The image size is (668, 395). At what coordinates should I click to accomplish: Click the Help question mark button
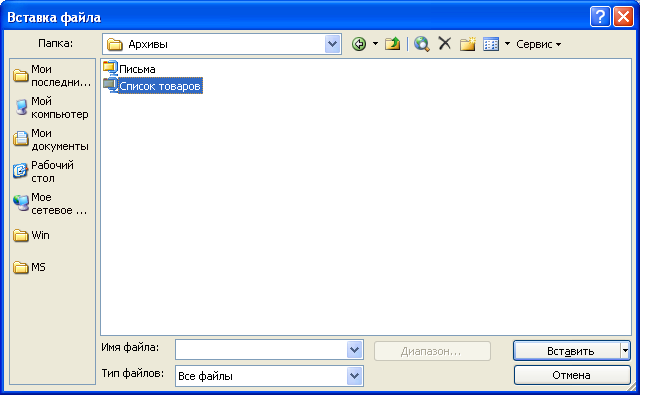tap(600, 17)
